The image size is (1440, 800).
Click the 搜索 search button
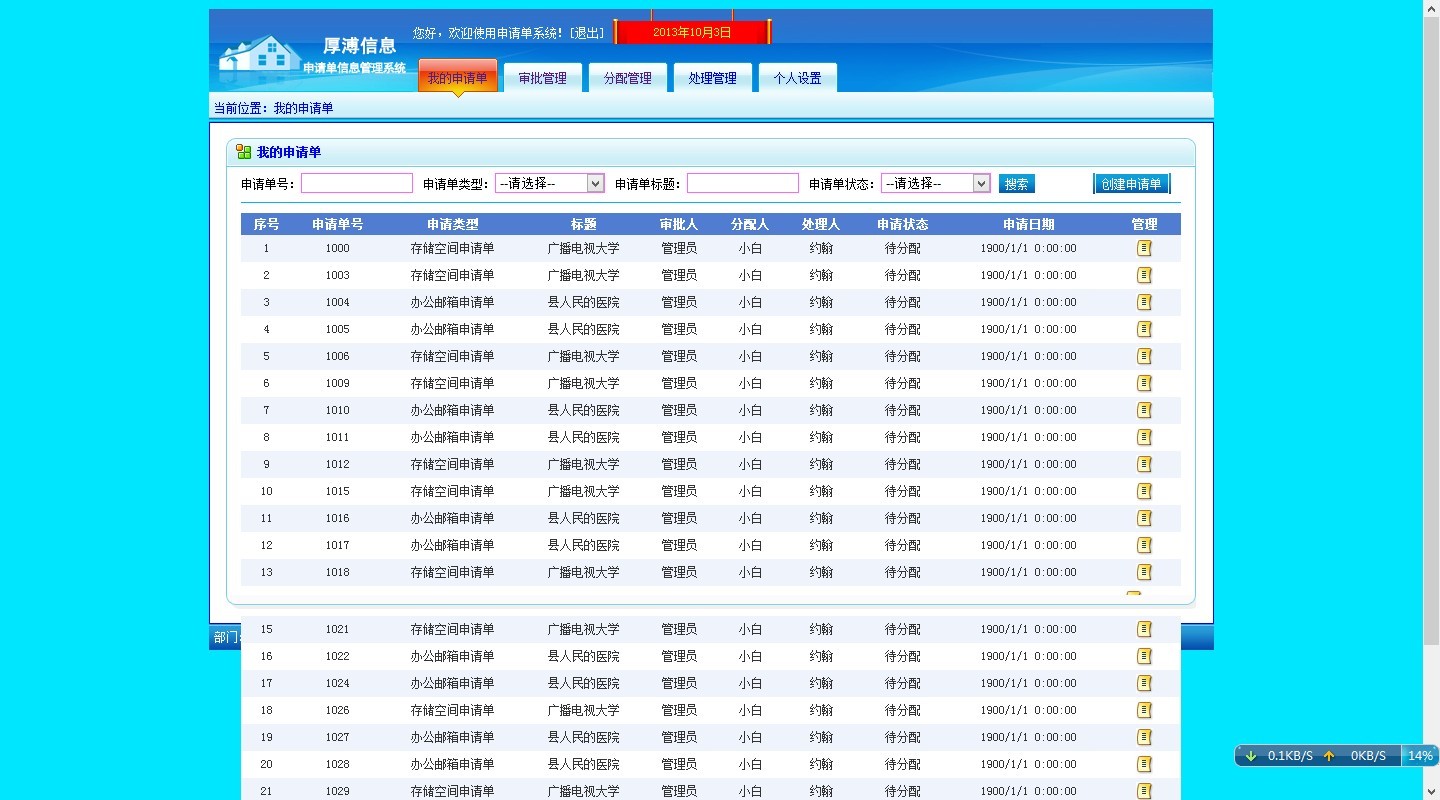(1016, 183)
